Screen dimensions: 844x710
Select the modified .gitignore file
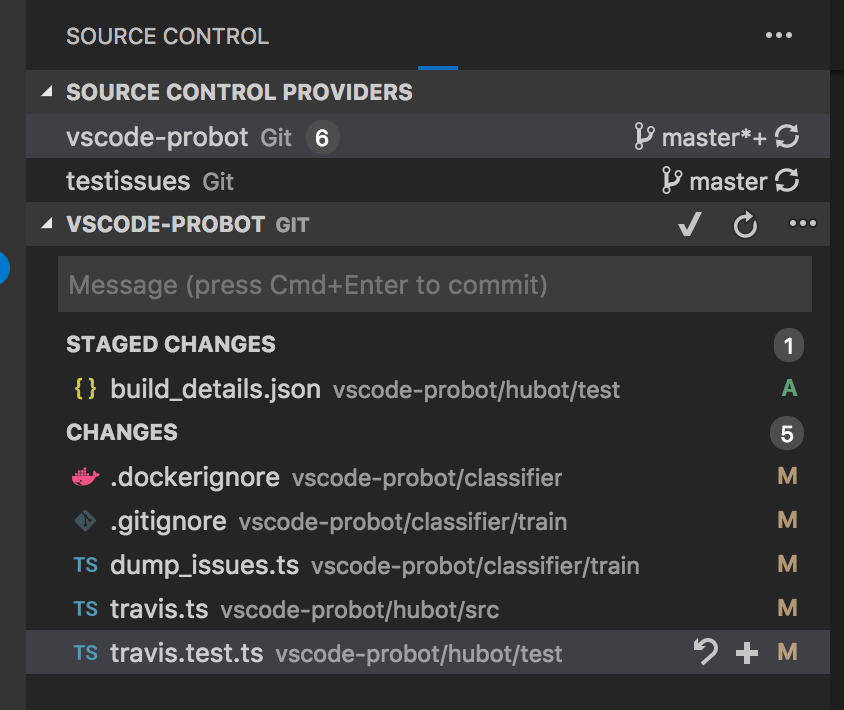pos(170,521)
